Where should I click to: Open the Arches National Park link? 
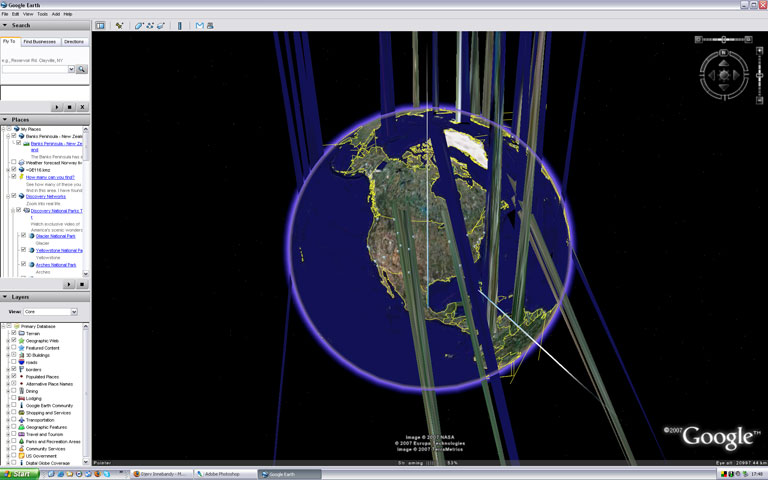pos(56,264)
